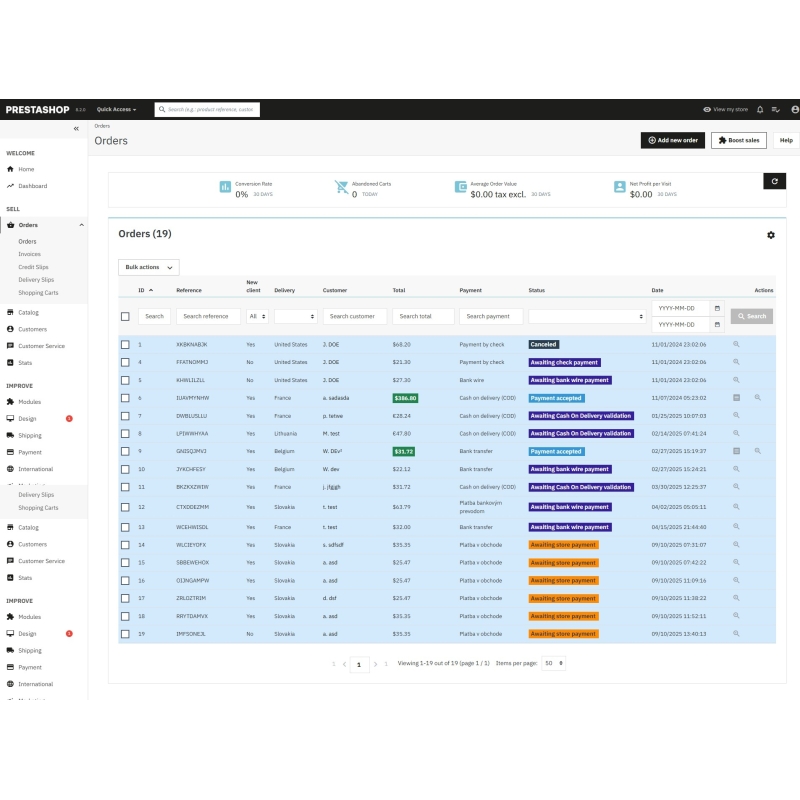Collapse the sidebar with double-chevron icon
The image size is (800, 800).
tap(76, 129)
